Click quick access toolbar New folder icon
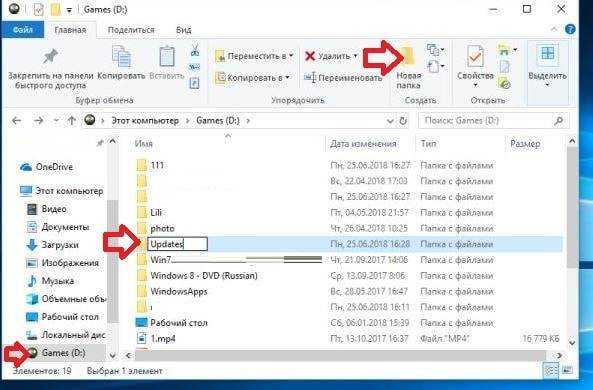Image resolution: width=593 pixels, height=390 pixels. (x=56, y=10)
